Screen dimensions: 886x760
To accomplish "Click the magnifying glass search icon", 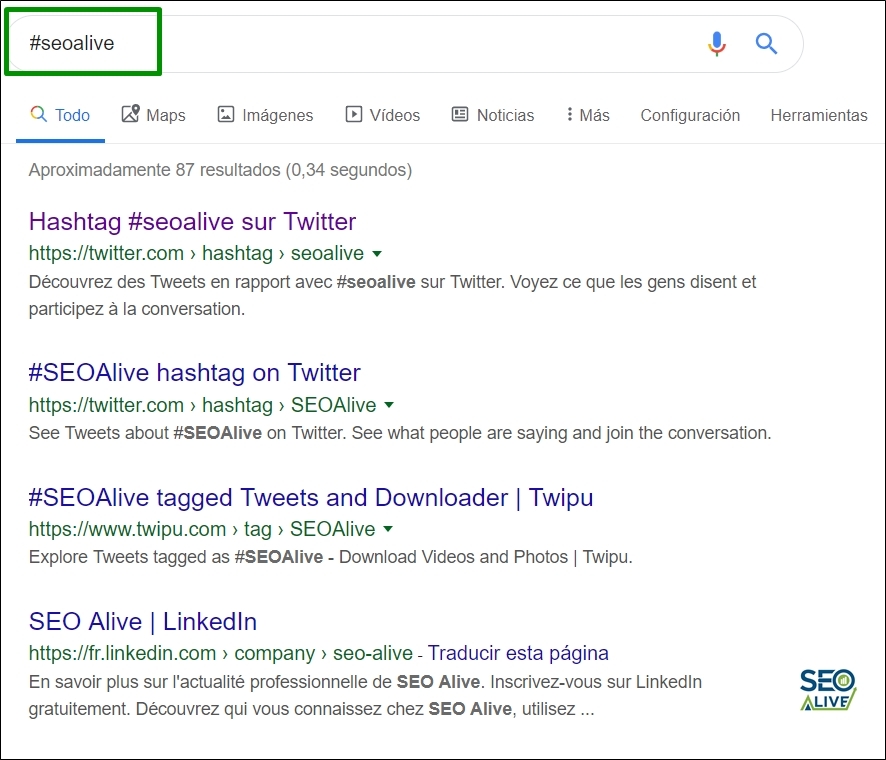I will [x=765, y=44].
